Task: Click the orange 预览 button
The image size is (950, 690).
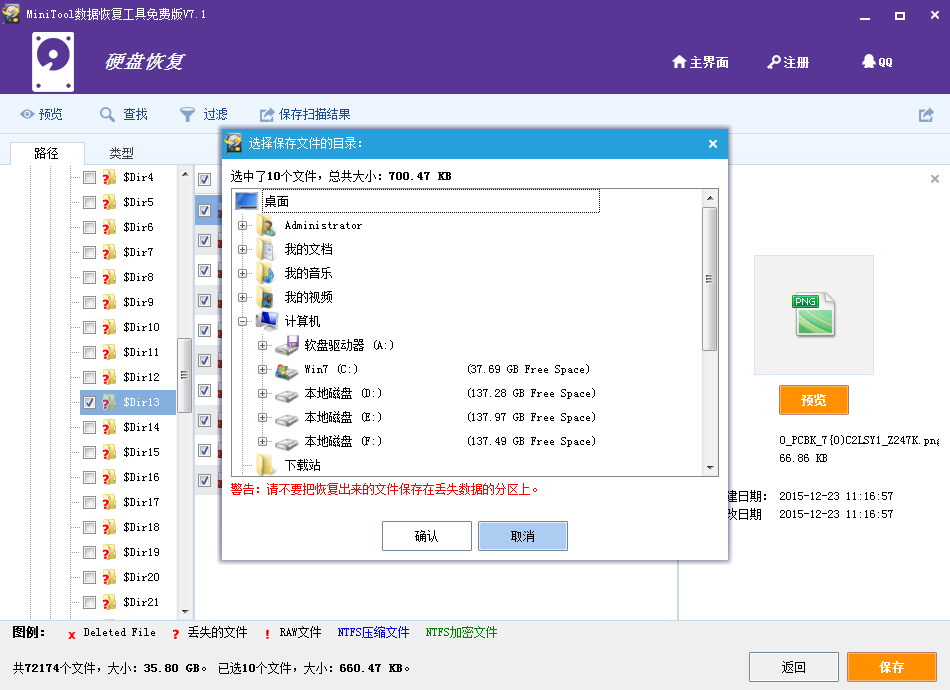Action: [x=814, y=400]
